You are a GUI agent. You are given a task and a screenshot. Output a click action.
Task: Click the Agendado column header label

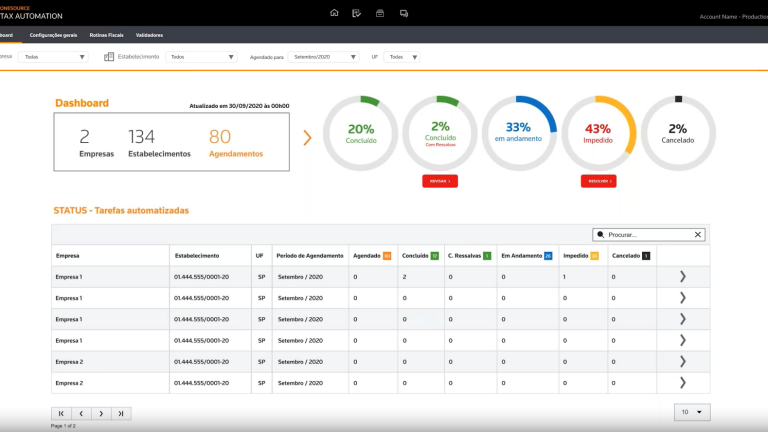click(367, 256)
